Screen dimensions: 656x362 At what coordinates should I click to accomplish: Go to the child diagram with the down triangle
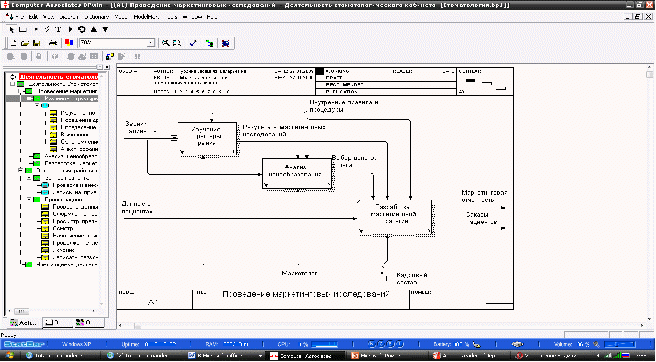(105, 30)
